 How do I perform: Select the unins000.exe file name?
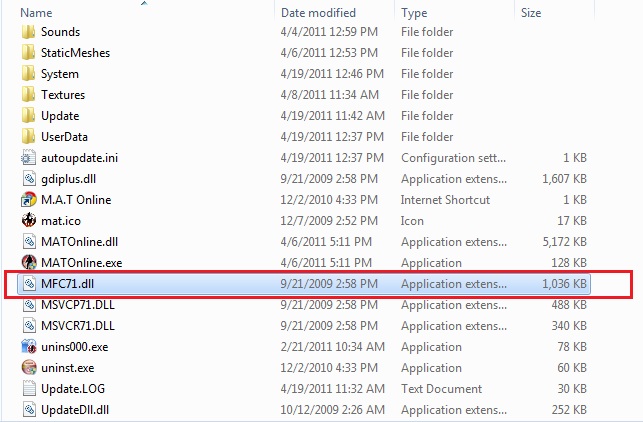click(75, 347)
